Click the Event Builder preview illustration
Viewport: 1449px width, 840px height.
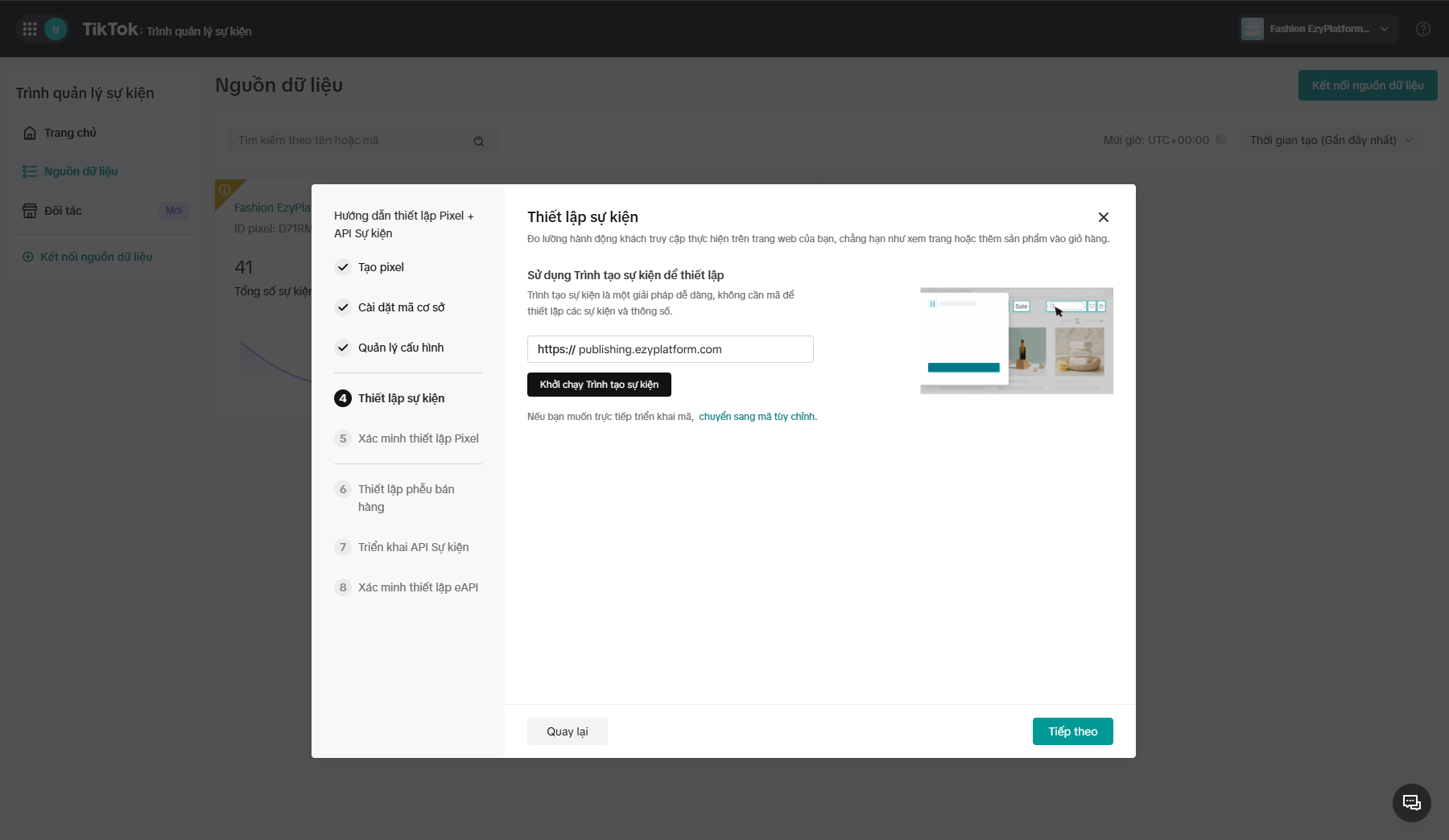[1017, 340]
